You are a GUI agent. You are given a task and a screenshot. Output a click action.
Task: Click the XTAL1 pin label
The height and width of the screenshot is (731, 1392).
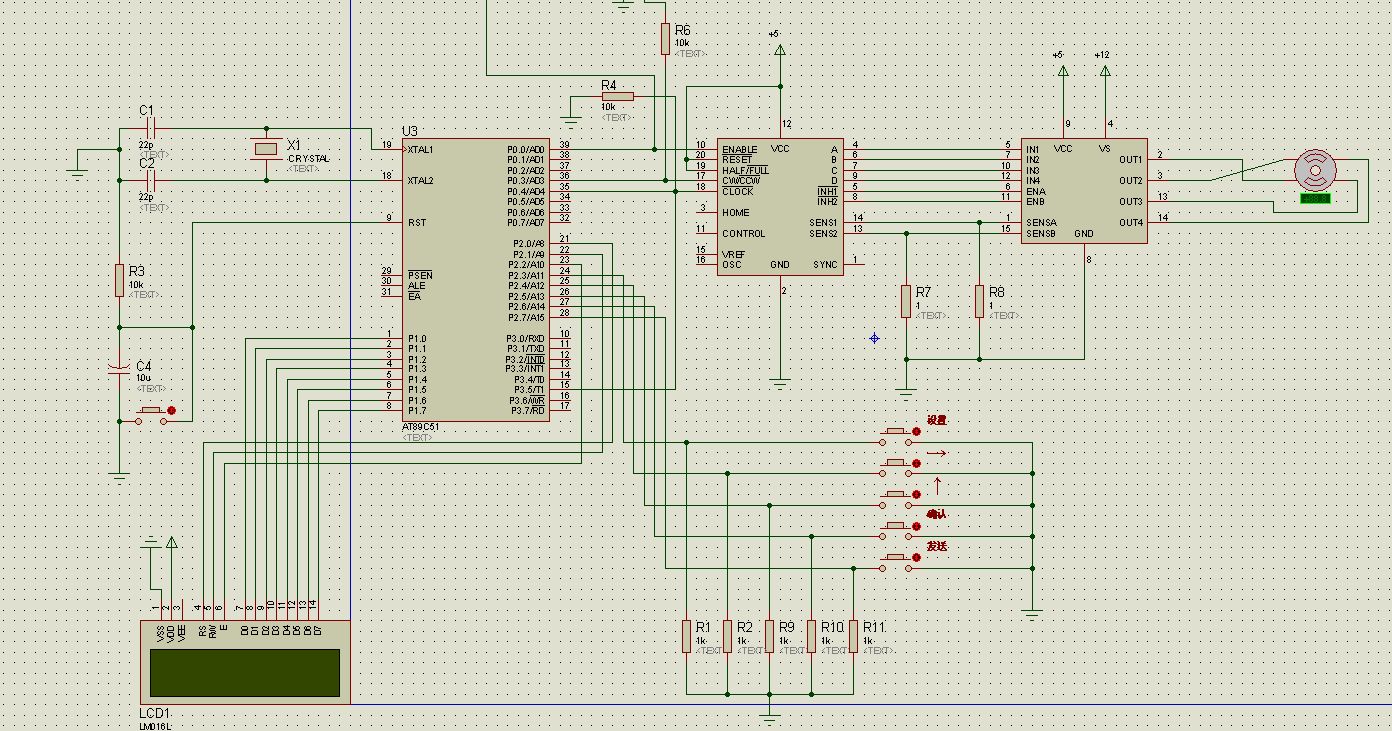coord(421,150)
